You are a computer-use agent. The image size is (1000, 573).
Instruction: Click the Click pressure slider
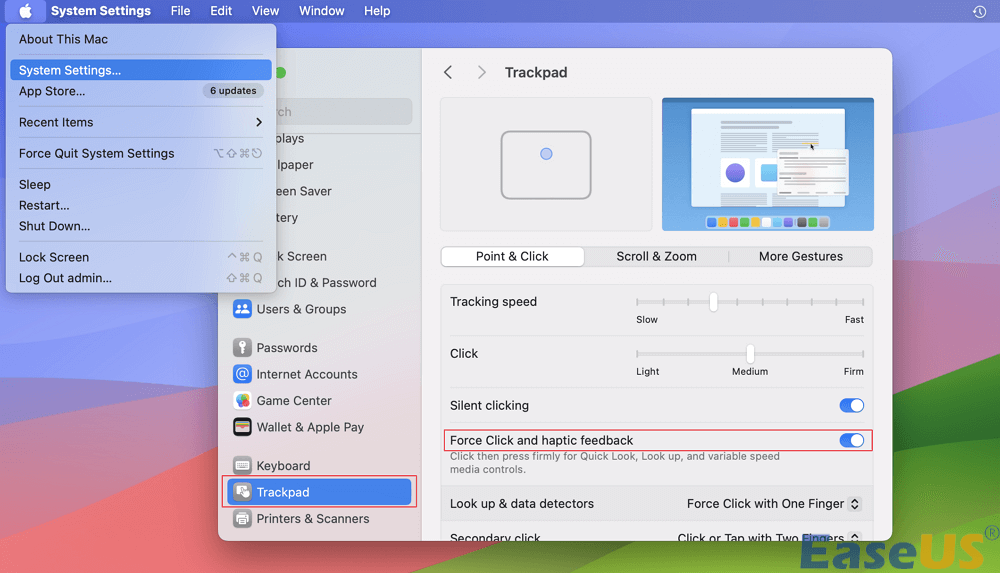pos(750,353)
